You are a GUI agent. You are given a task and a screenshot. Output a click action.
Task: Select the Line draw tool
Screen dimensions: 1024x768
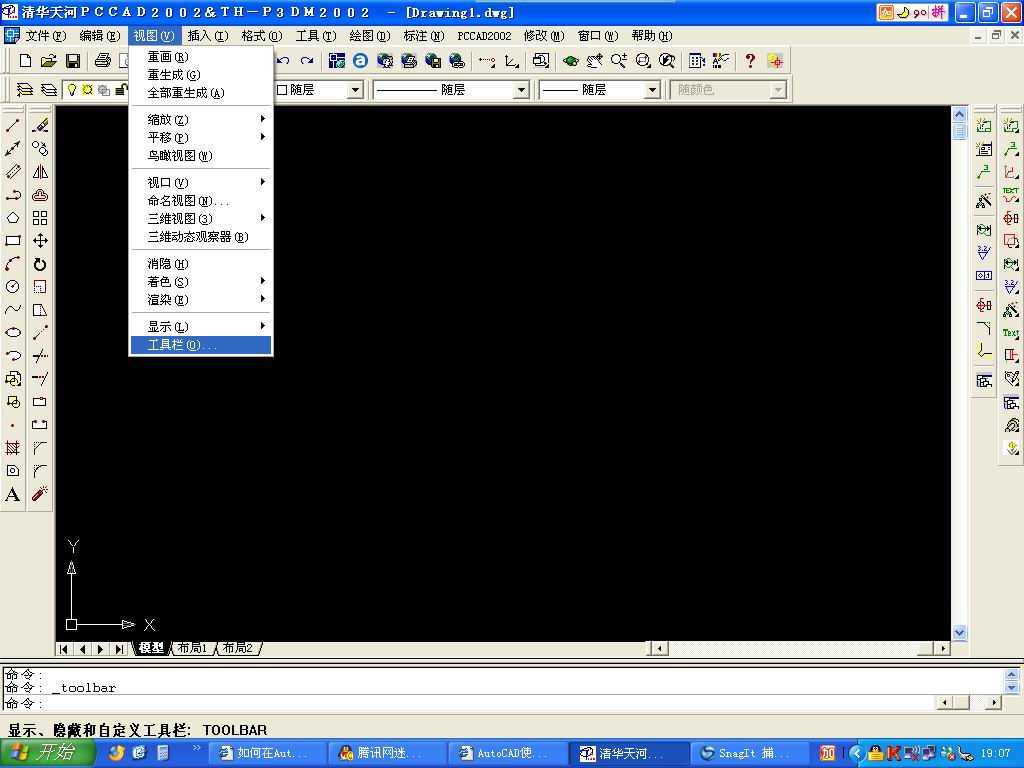12,125
